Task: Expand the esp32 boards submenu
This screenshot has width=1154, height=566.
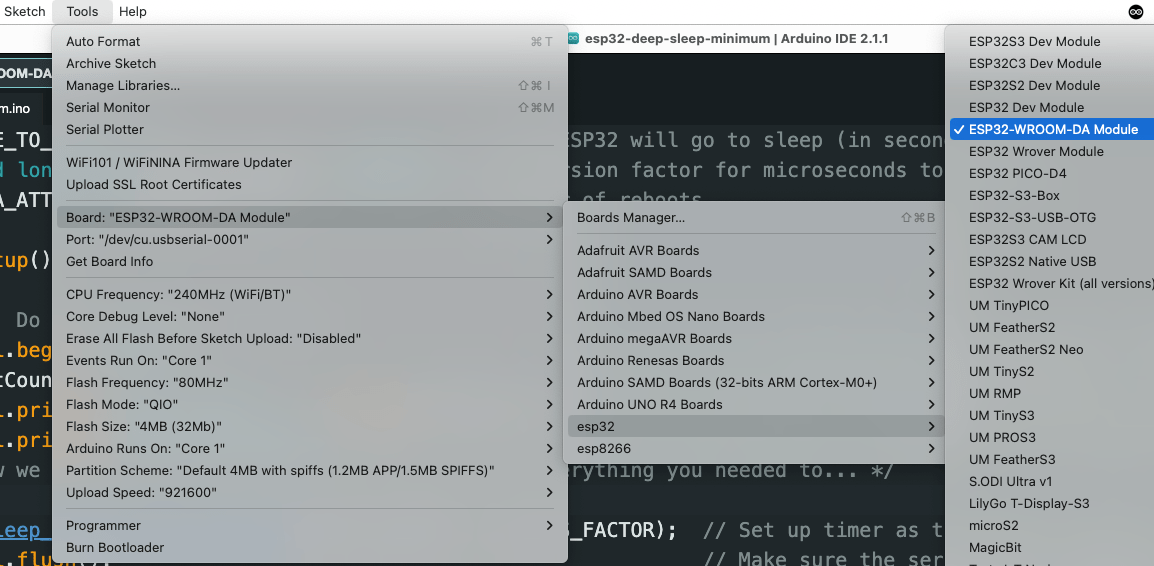Action: (756, 427)
